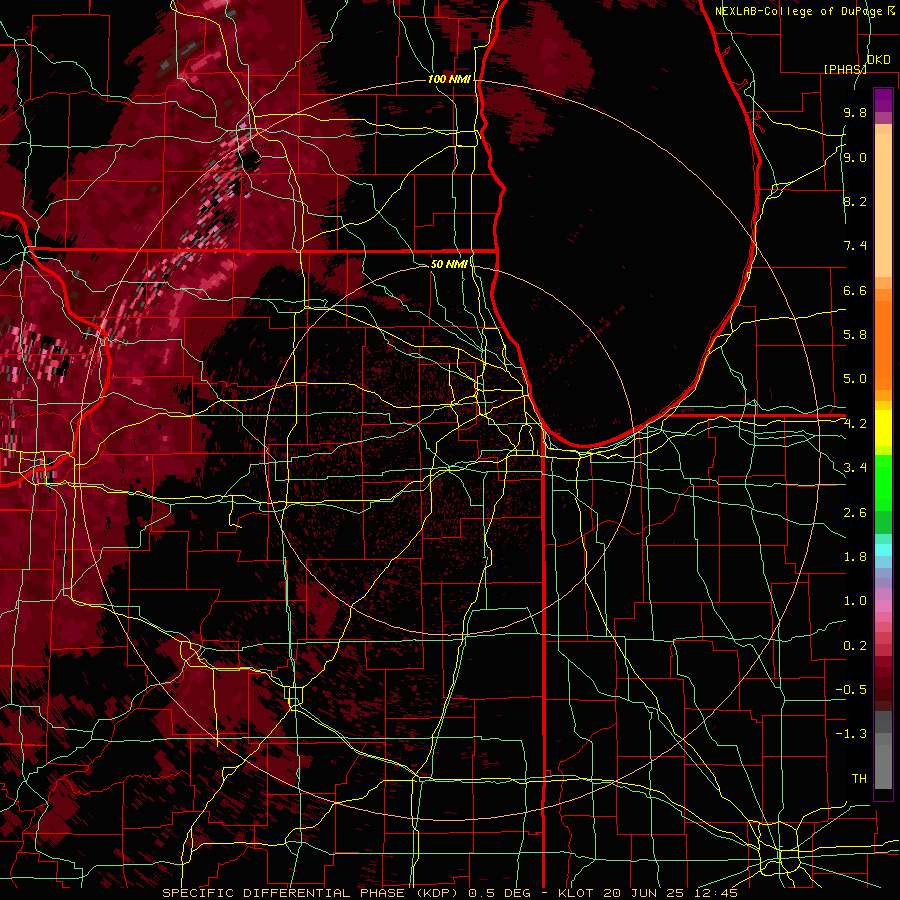
Task: Click the 1.0 value on the scale
Action: [x=855, y=601]
